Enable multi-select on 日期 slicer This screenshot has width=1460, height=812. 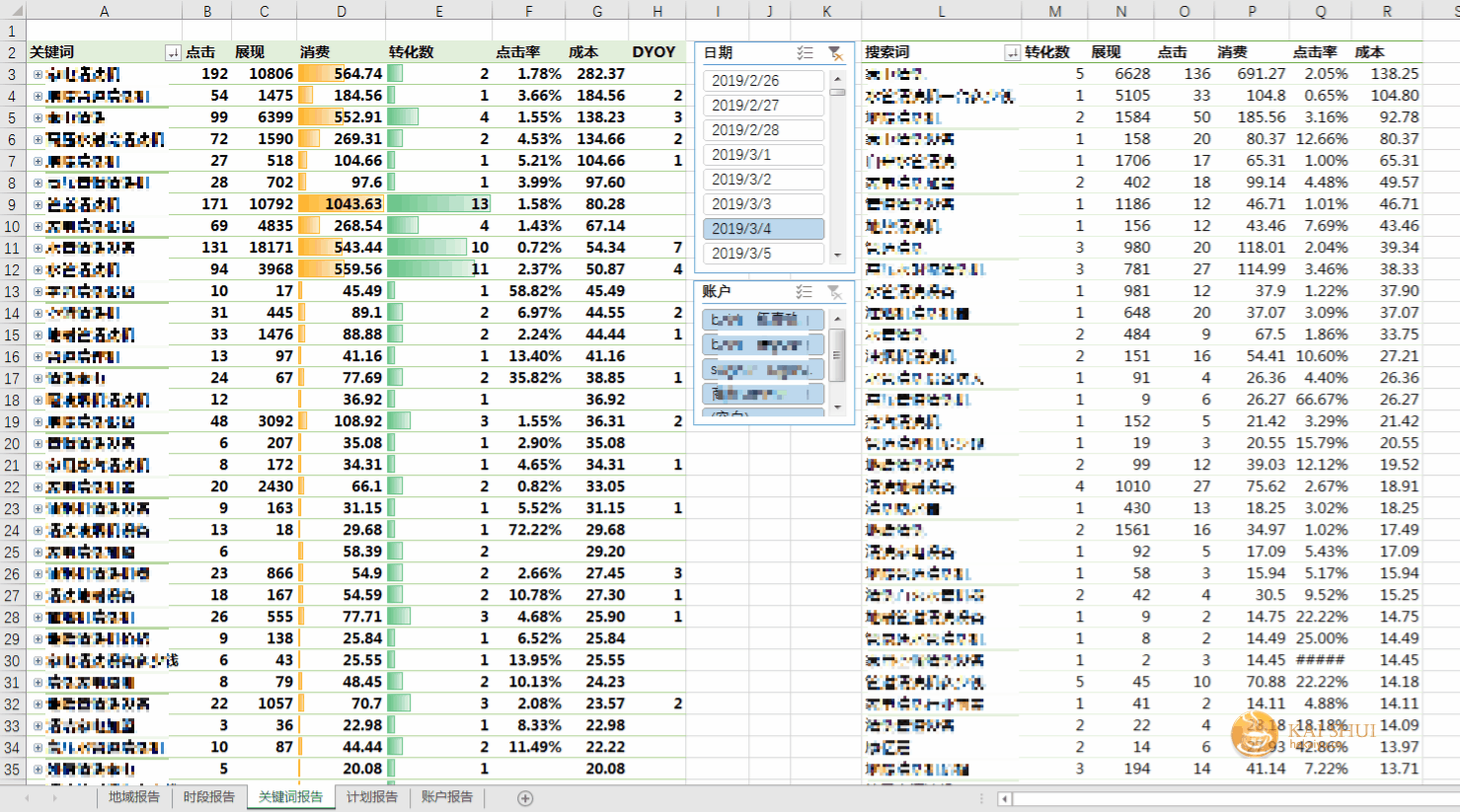tap(806, 53)
